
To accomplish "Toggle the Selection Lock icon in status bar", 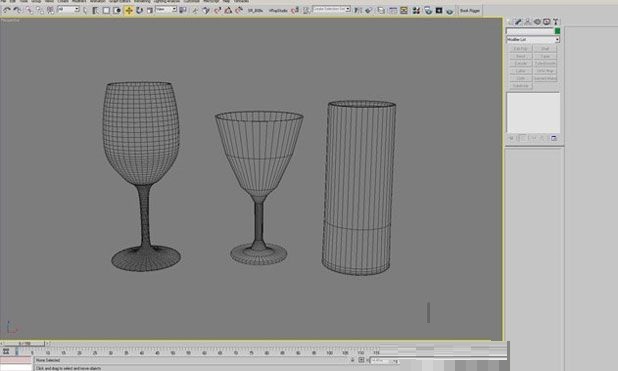I will [x=352, y=360].
